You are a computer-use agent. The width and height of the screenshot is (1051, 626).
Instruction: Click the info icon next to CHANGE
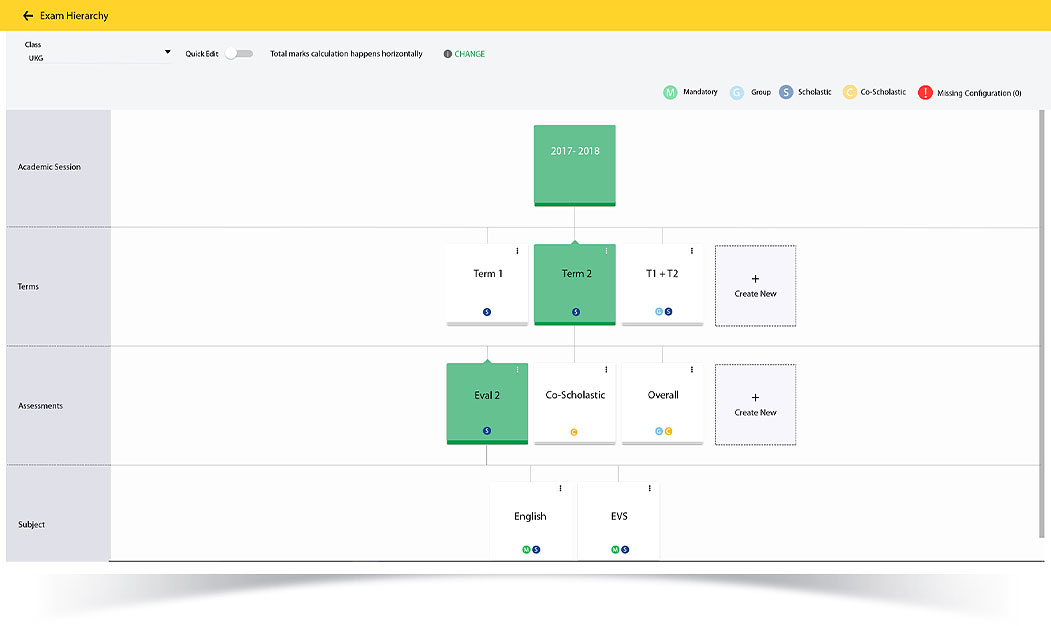pos(447,54)
